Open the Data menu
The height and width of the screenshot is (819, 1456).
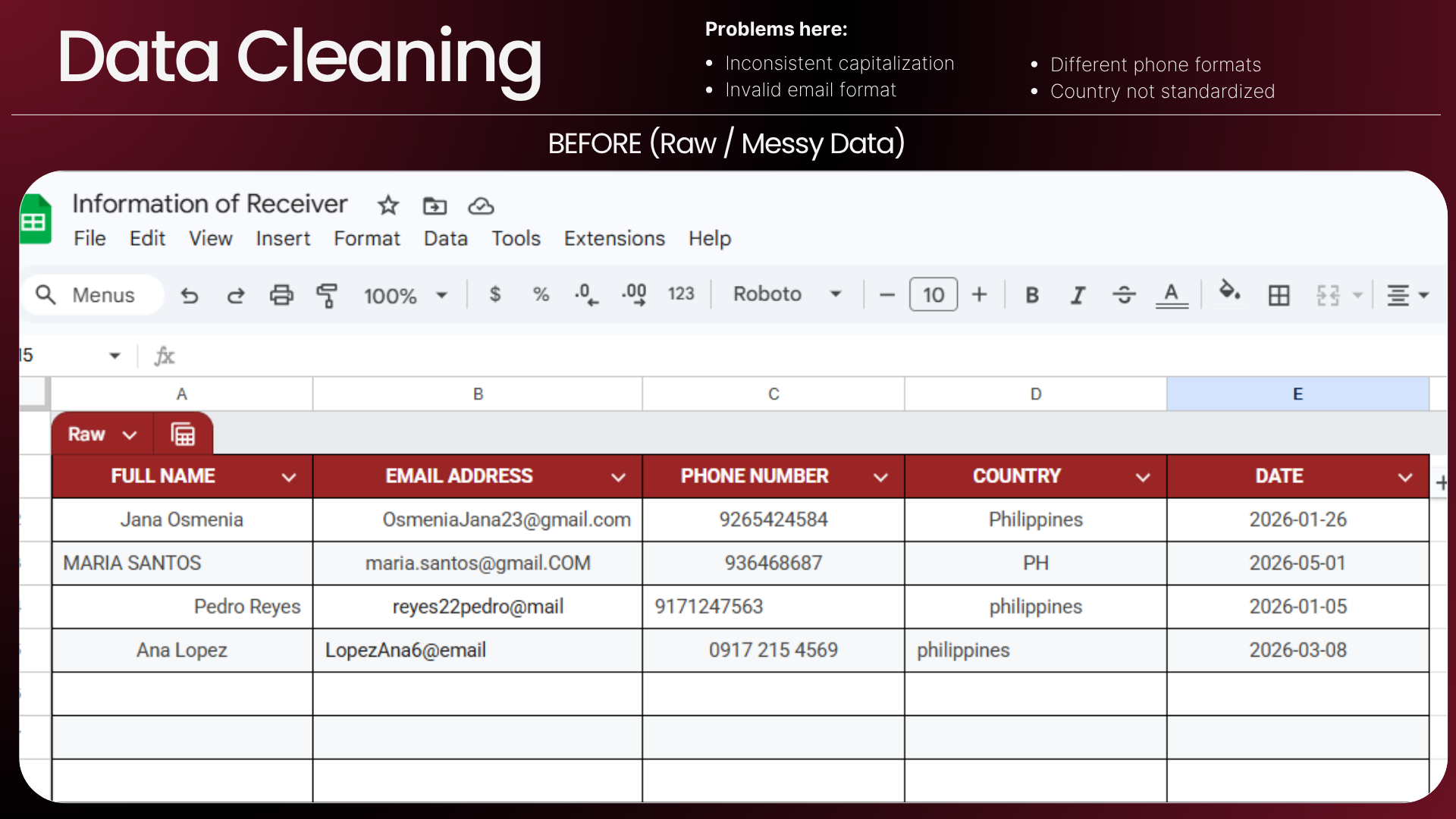coord(445,239)
